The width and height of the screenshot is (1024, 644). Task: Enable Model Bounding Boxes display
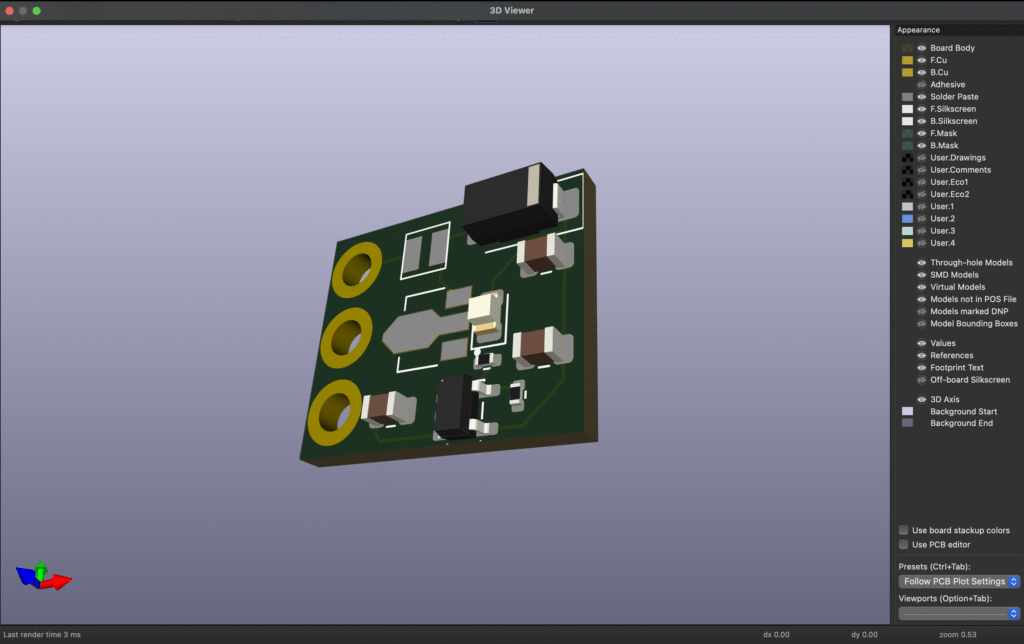[921, 324]
